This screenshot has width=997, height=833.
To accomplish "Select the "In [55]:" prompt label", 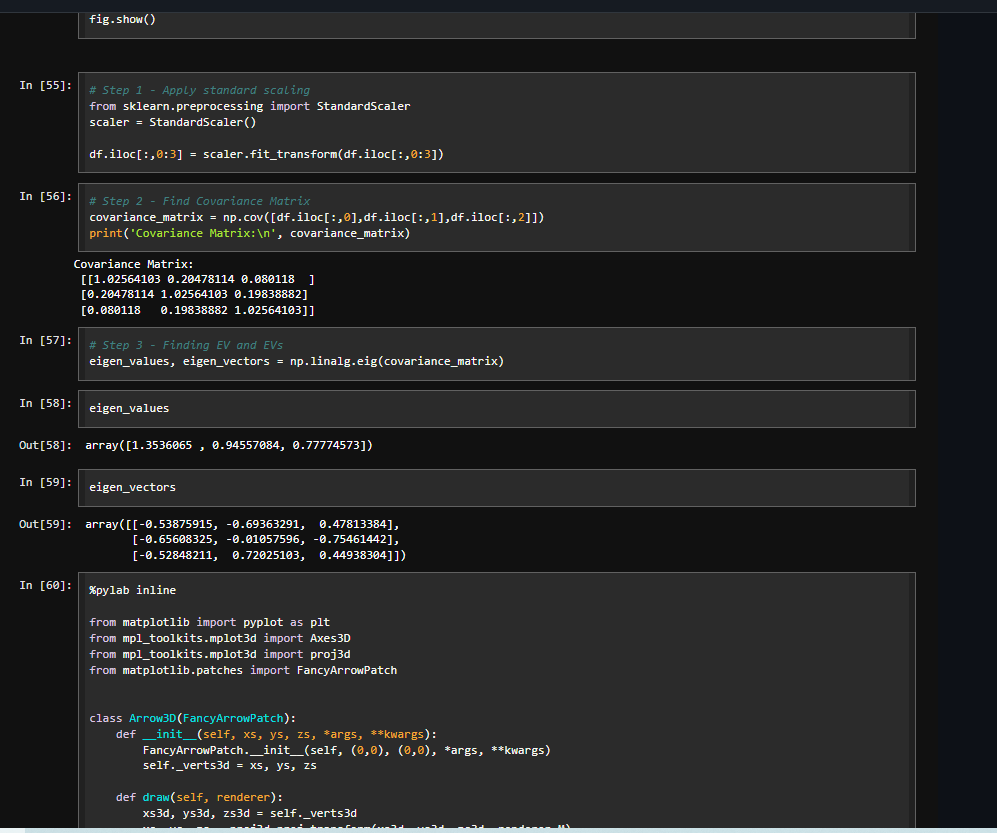I will tap(45, 85).
